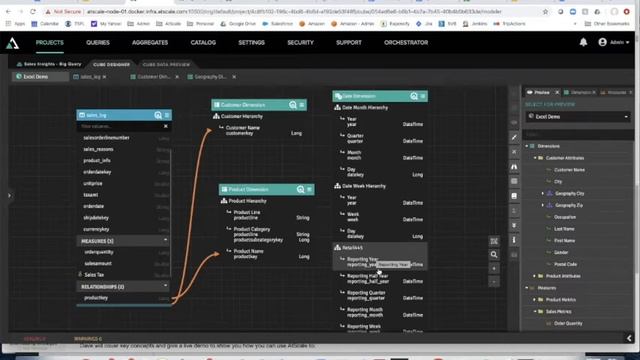
Task: Click the search icon on Date Dimension header
Action: pyautogui.click(x=414, y=96)
